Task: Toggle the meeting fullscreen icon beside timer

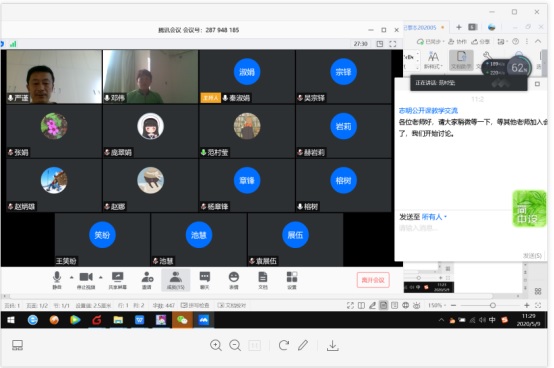Action: (393, 44)
